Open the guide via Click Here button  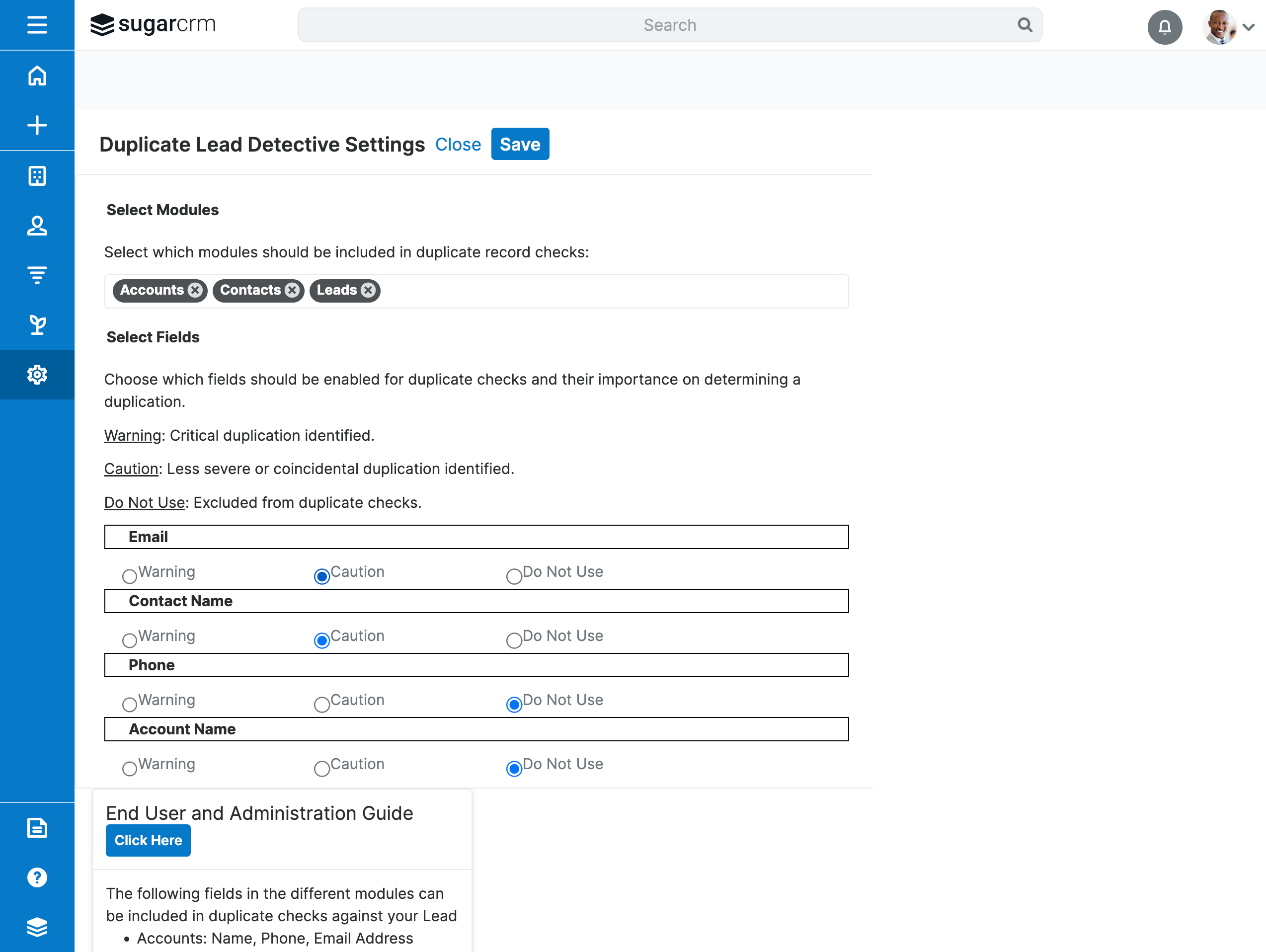[148, 840]
